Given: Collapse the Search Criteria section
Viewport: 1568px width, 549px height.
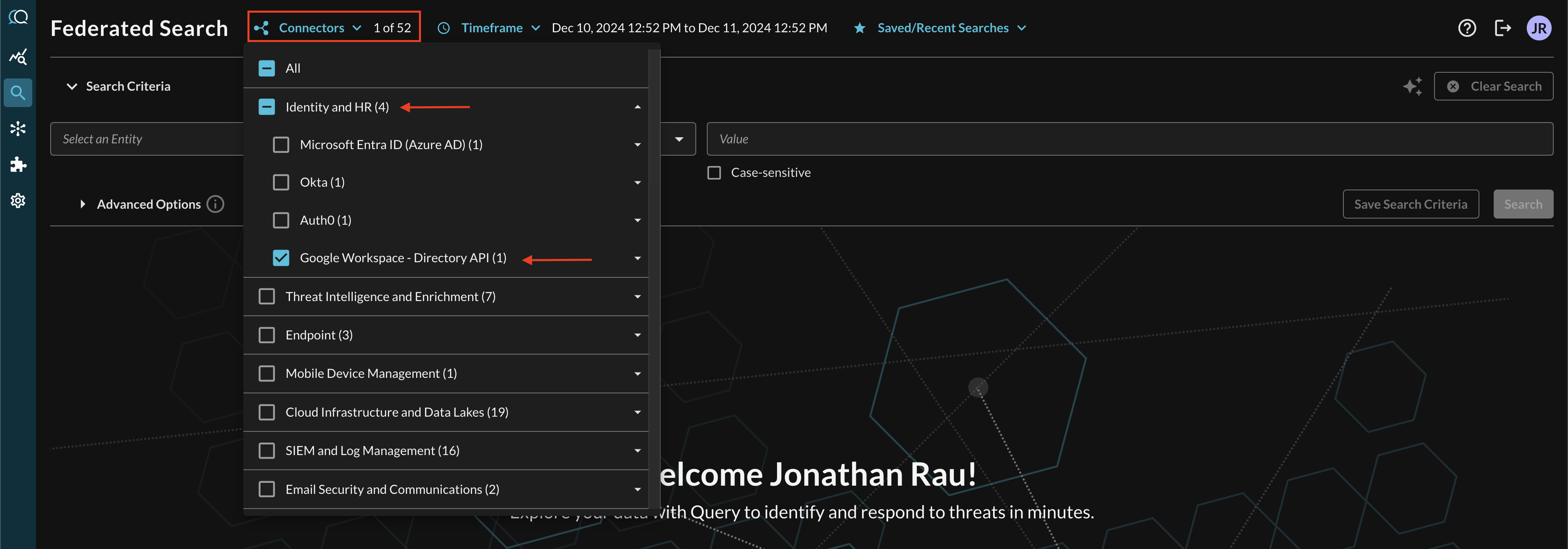Looking at the screenshot, I should [72, 87].
